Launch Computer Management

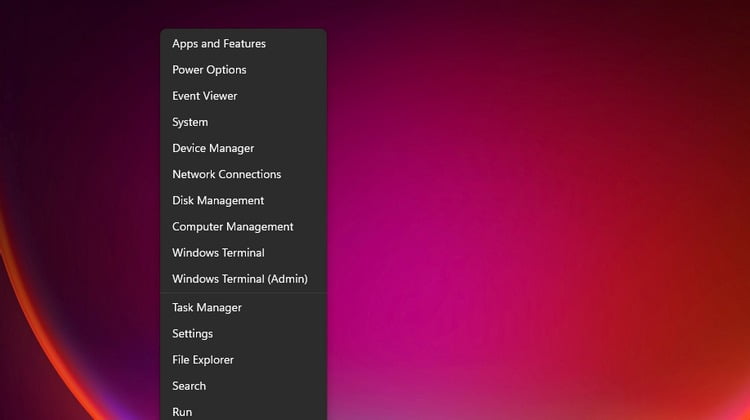click(x=243, y=227)
